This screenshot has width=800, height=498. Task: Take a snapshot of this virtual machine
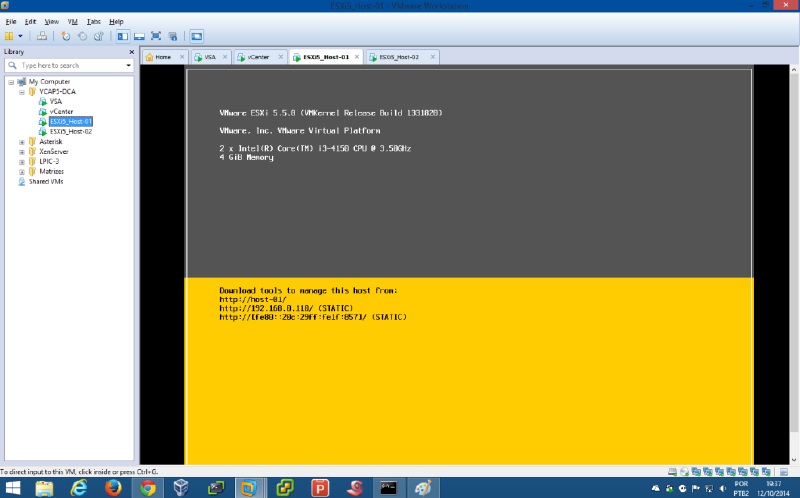point(66,36)
